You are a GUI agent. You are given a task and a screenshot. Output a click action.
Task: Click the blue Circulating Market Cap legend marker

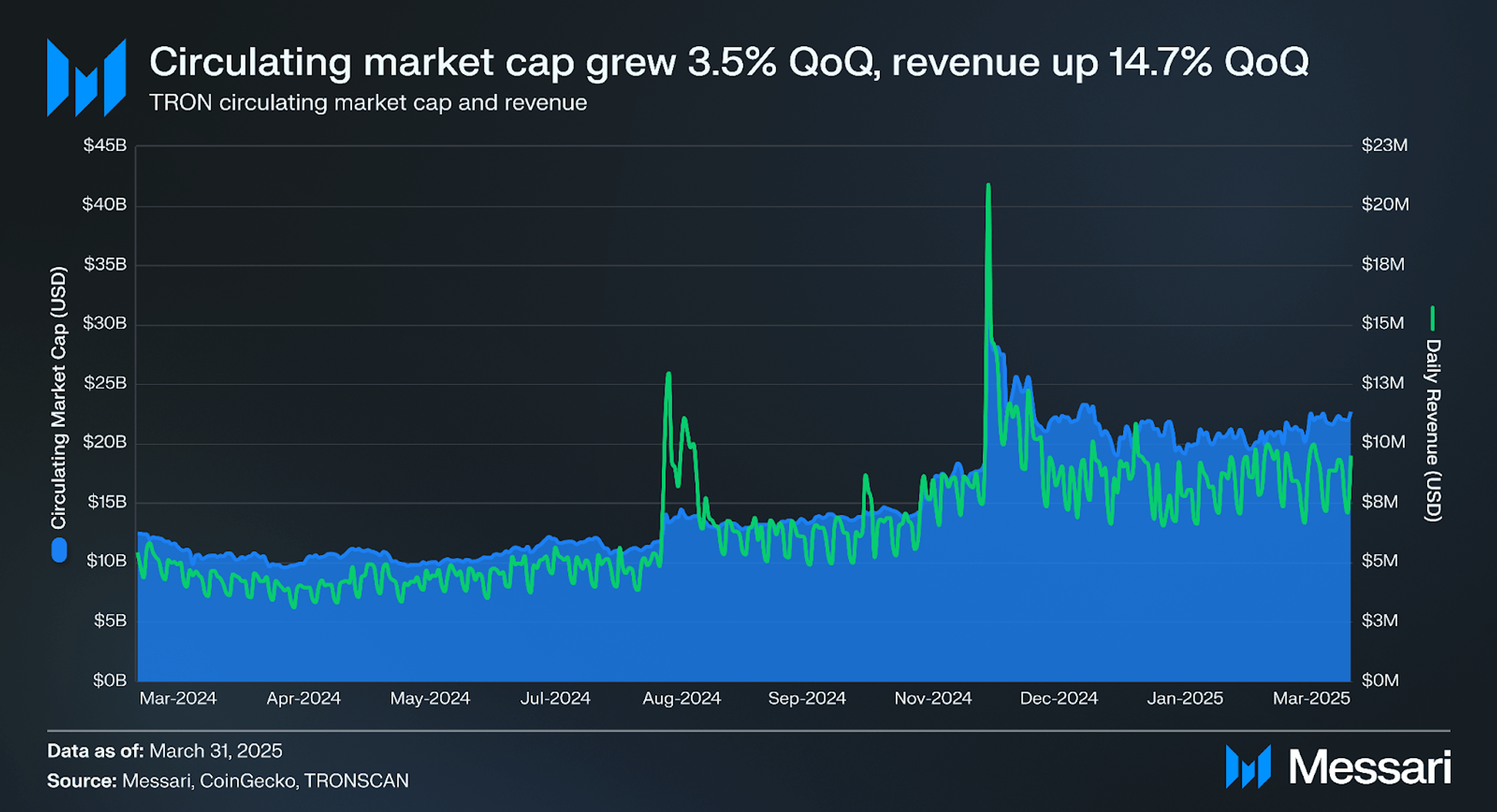[59, 550]
